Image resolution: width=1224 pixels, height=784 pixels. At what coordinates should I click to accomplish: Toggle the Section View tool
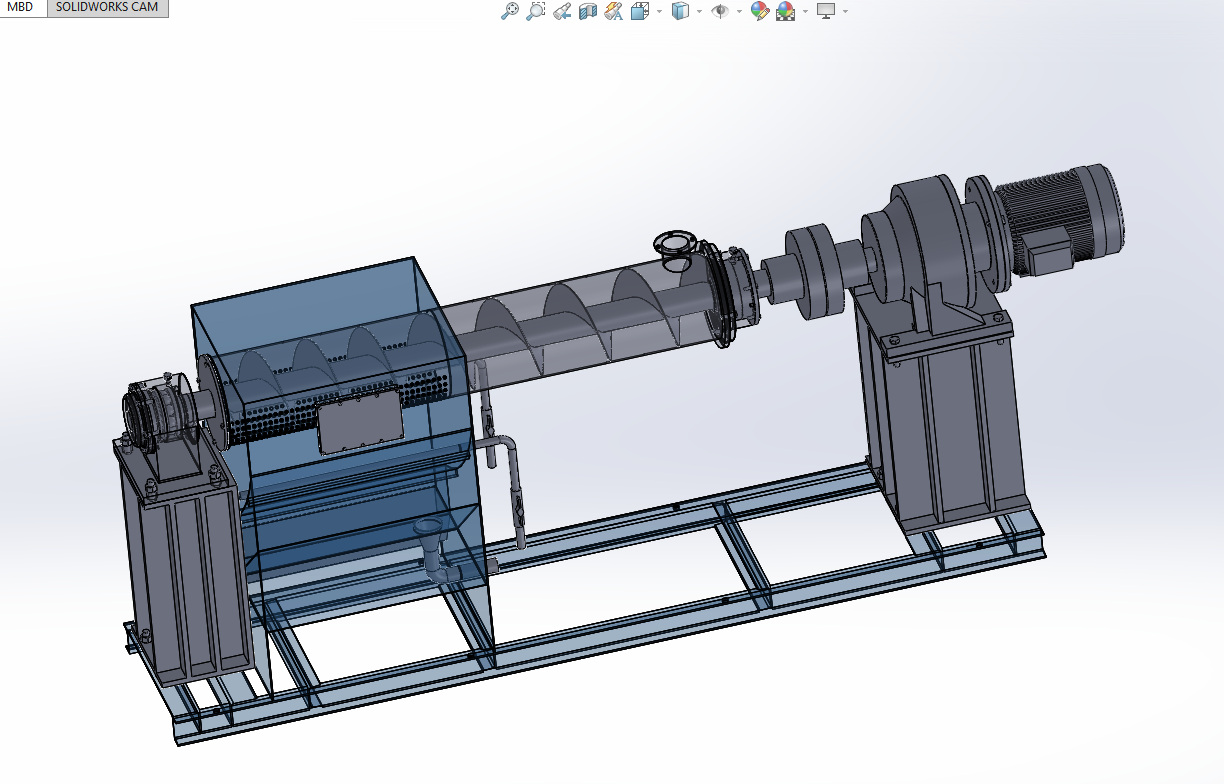(x=588, y=11)
